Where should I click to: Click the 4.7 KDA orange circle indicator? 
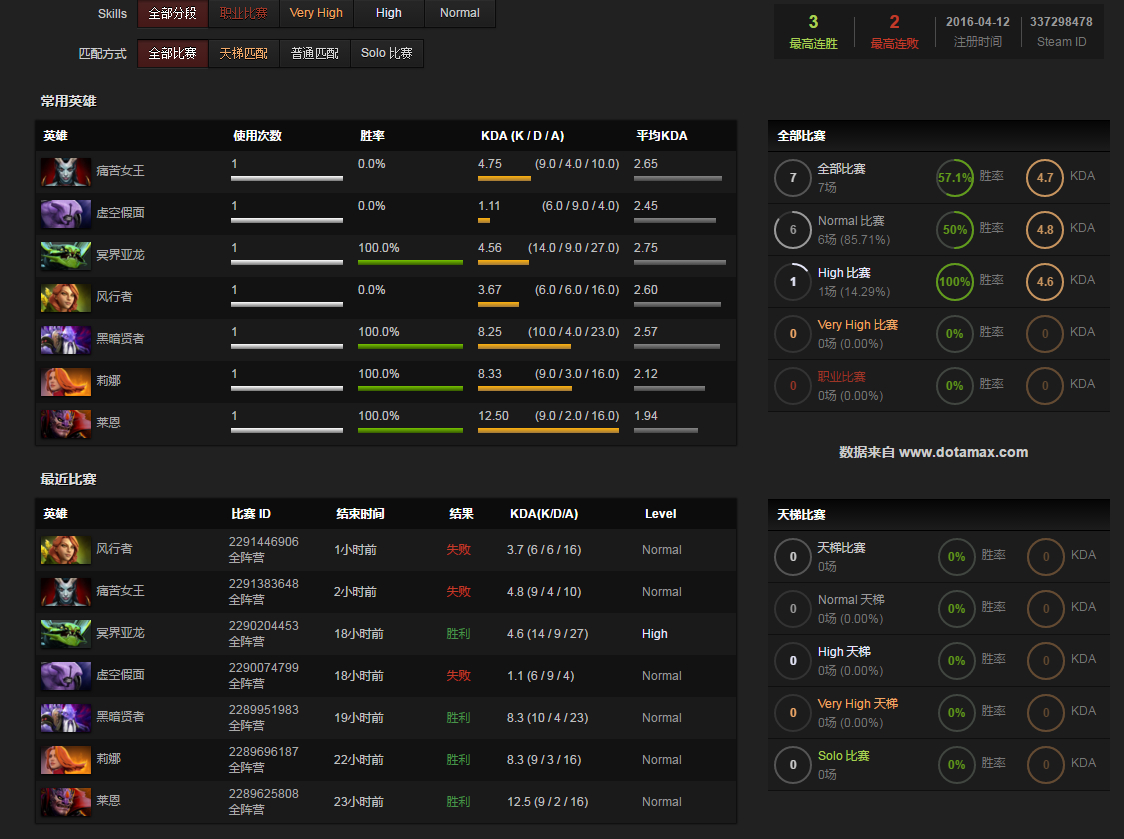pyautogui.click(x=1044, y=178)
